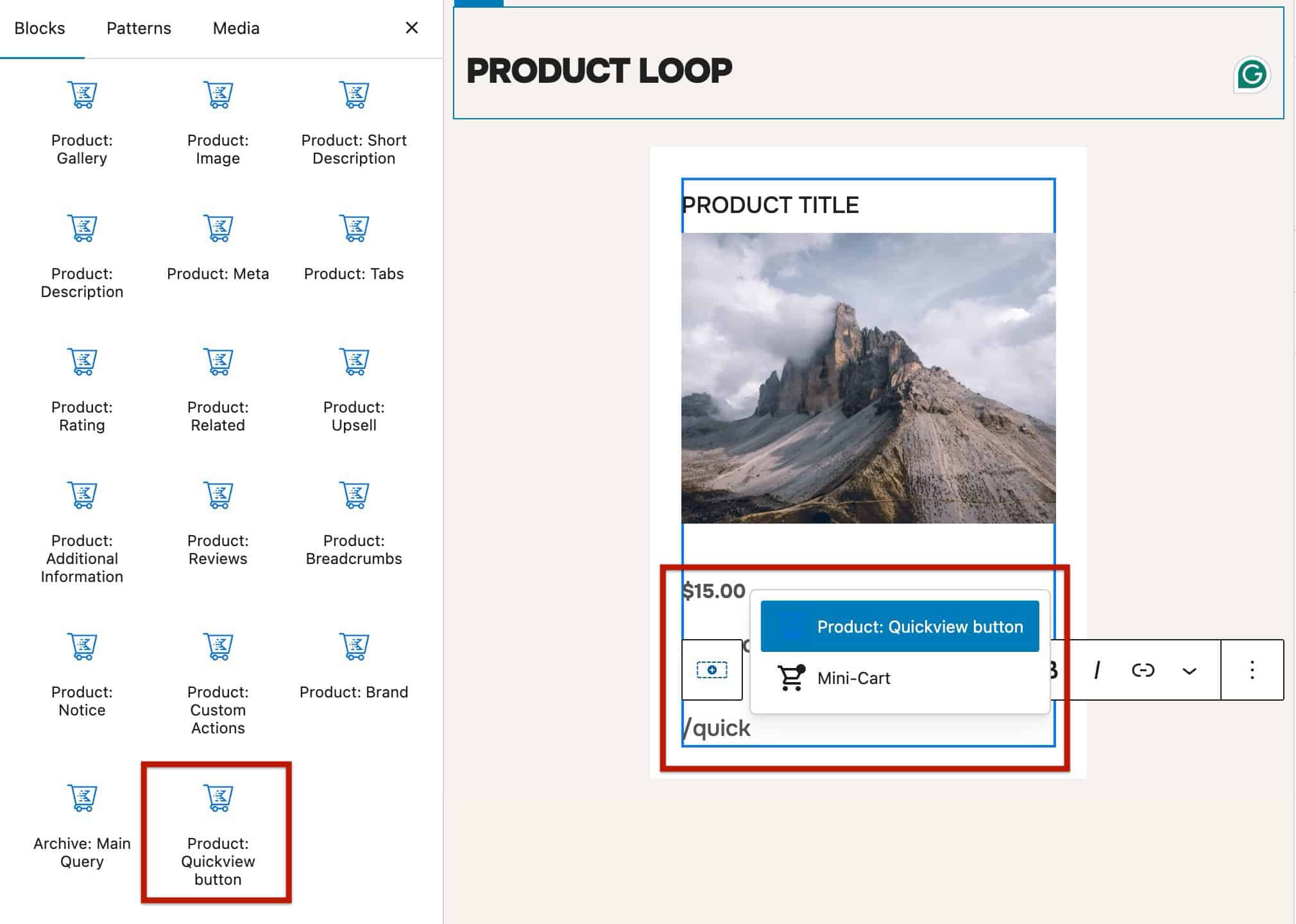Choose Mini-Cart from the suggestion list

pos(855,678)
